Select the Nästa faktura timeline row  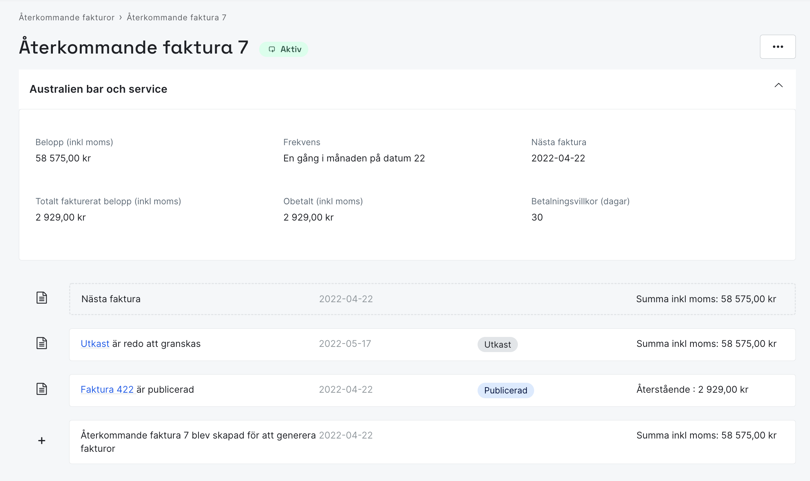[432, 299]
